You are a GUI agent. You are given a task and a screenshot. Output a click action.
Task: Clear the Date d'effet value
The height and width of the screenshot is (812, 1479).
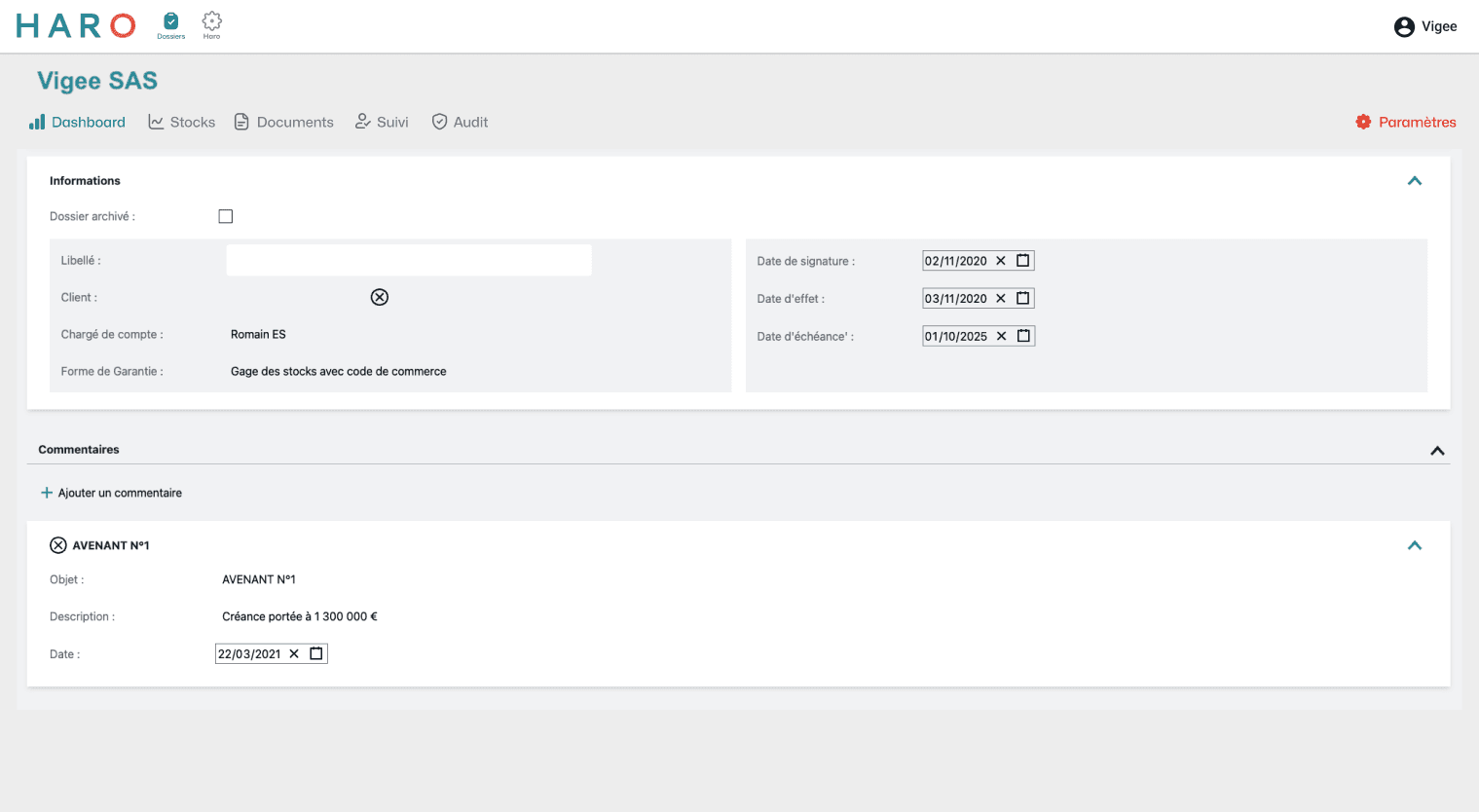[x=1000, y=299]
